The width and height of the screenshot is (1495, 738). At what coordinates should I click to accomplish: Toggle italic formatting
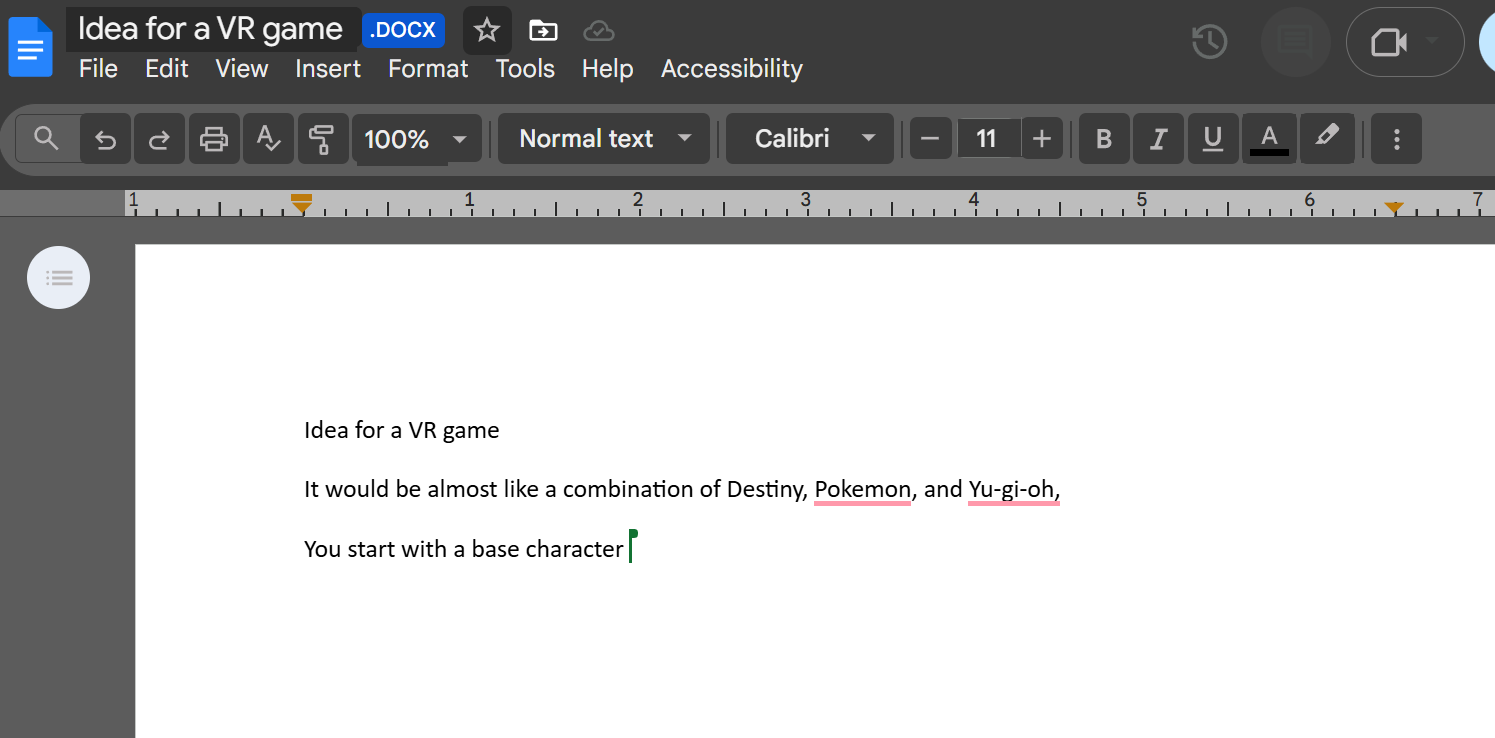coord(1158,139)
